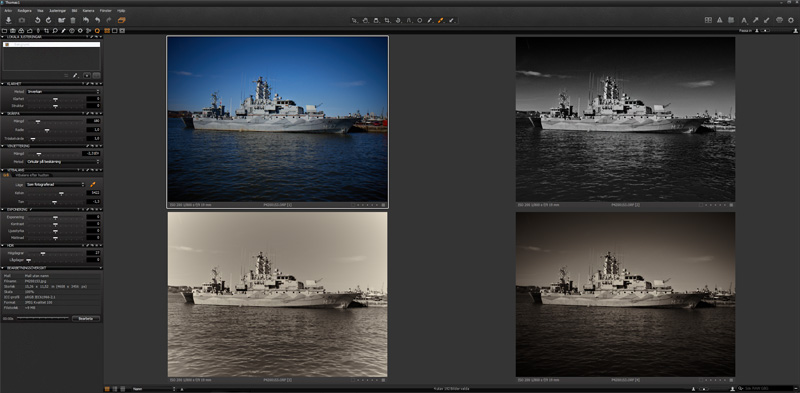Pick white balance with the orange eyedropper
The height and width of the screenshot is (393, 800).
pos(93,184)
